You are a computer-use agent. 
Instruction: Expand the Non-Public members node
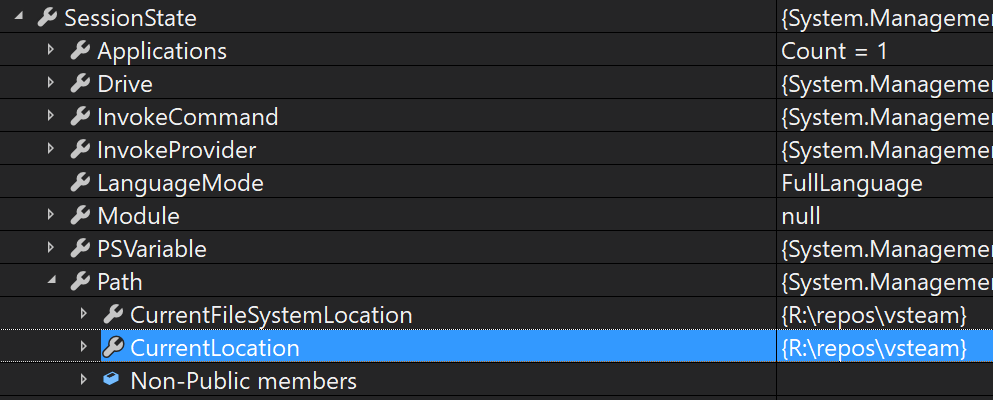[84, 380]
